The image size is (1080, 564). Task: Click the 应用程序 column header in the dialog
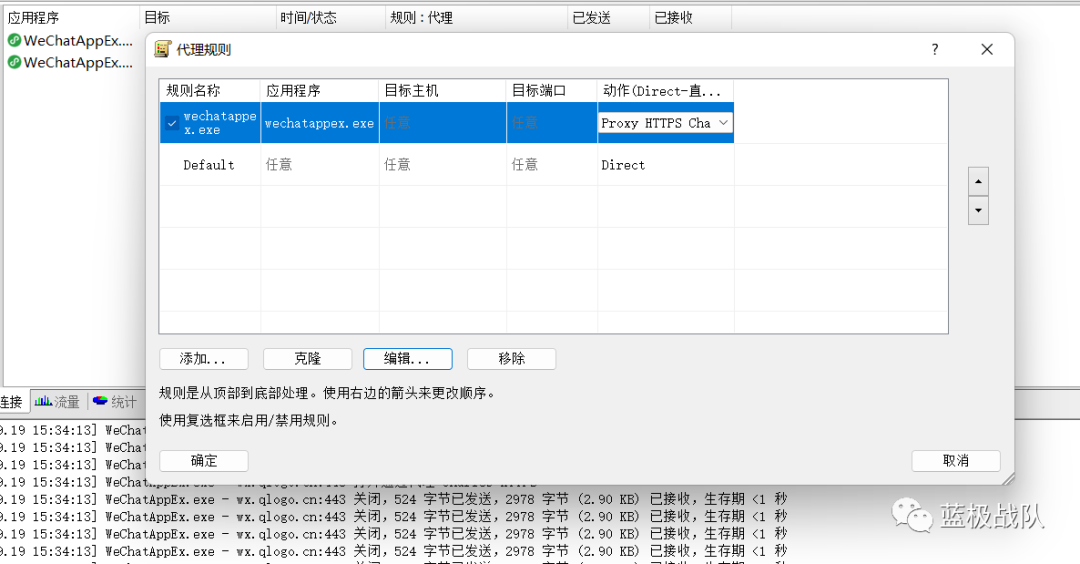(320, 91)
